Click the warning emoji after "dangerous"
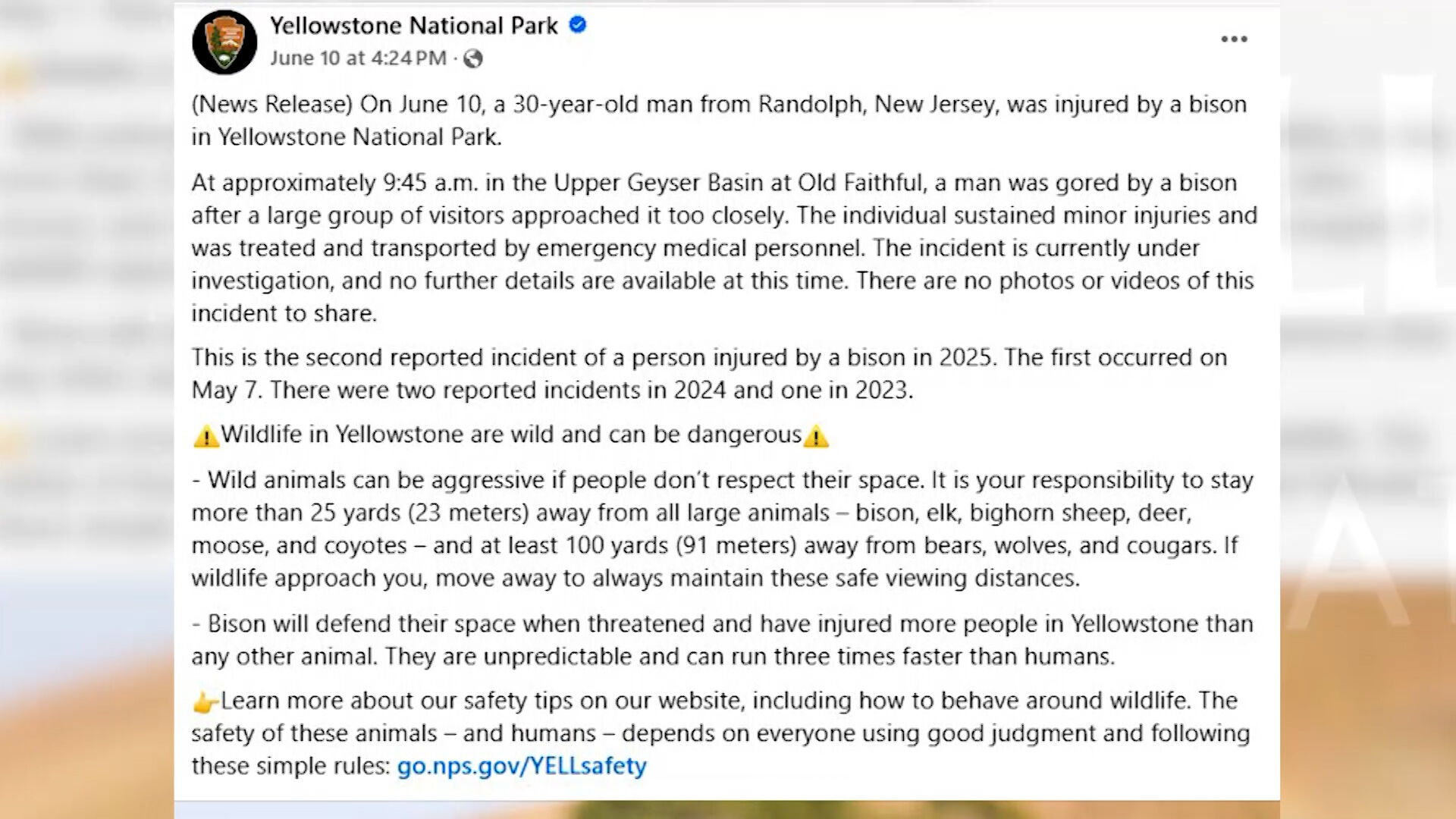1456x819 pixels. pyautogui.click(x=816, y=436)
